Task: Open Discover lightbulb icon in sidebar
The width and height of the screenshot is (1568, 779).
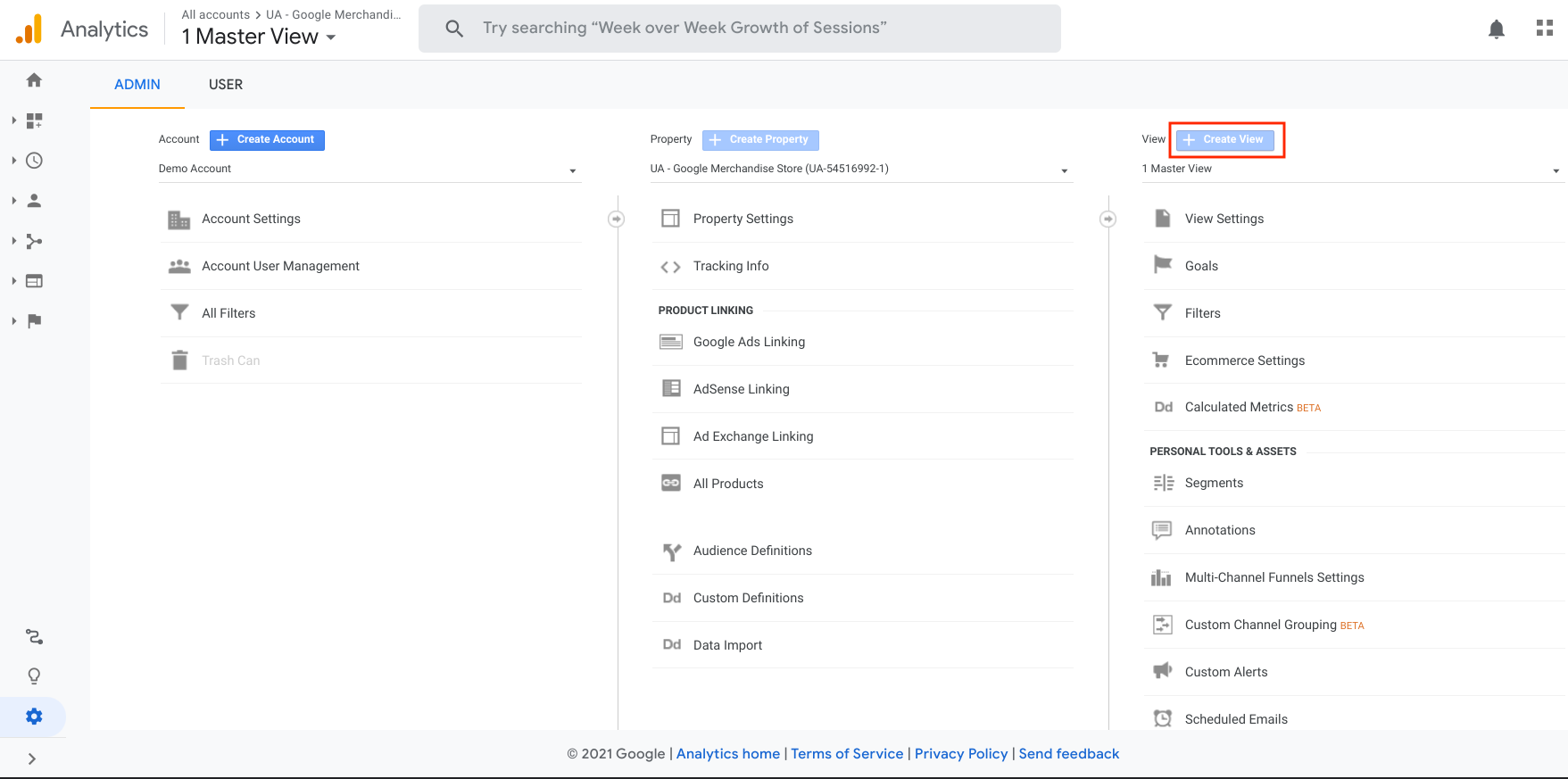Action: coord(34,676)
